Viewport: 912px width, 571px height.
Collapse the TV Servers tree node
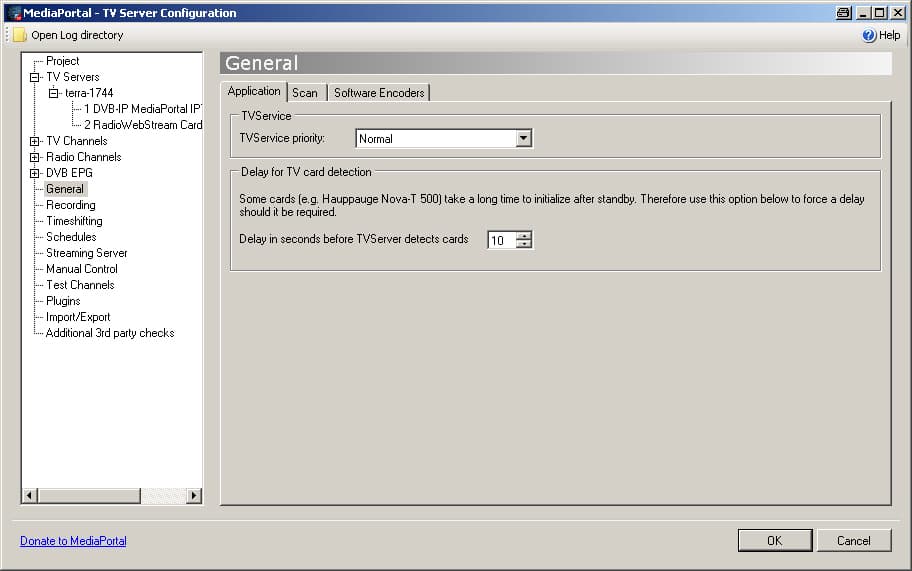tap(35, 77)
